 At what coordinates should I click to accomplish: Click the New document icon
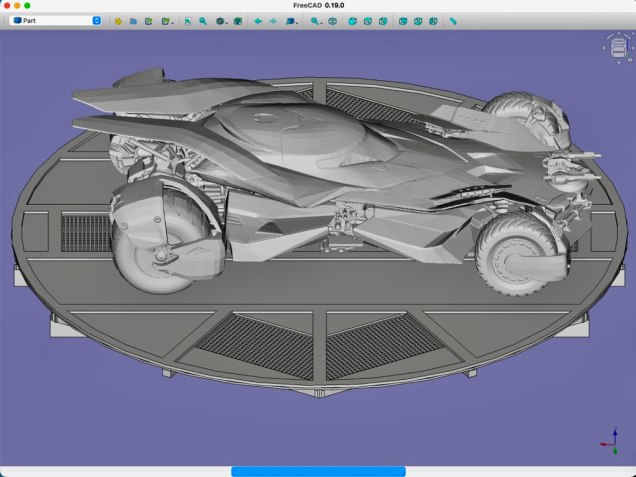[118, 20]
